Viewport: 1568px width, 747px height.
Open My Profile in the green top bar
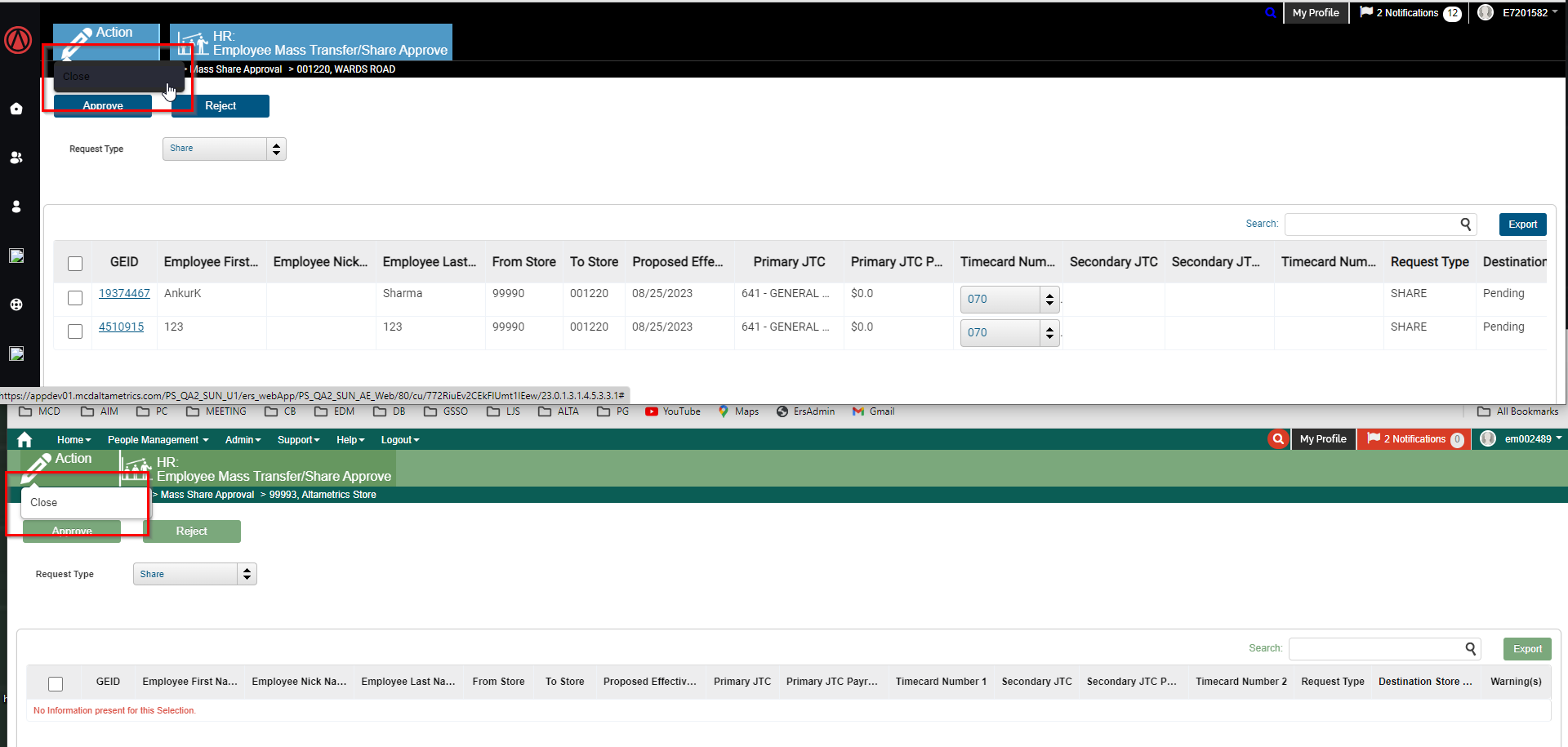coord(1323,439)
